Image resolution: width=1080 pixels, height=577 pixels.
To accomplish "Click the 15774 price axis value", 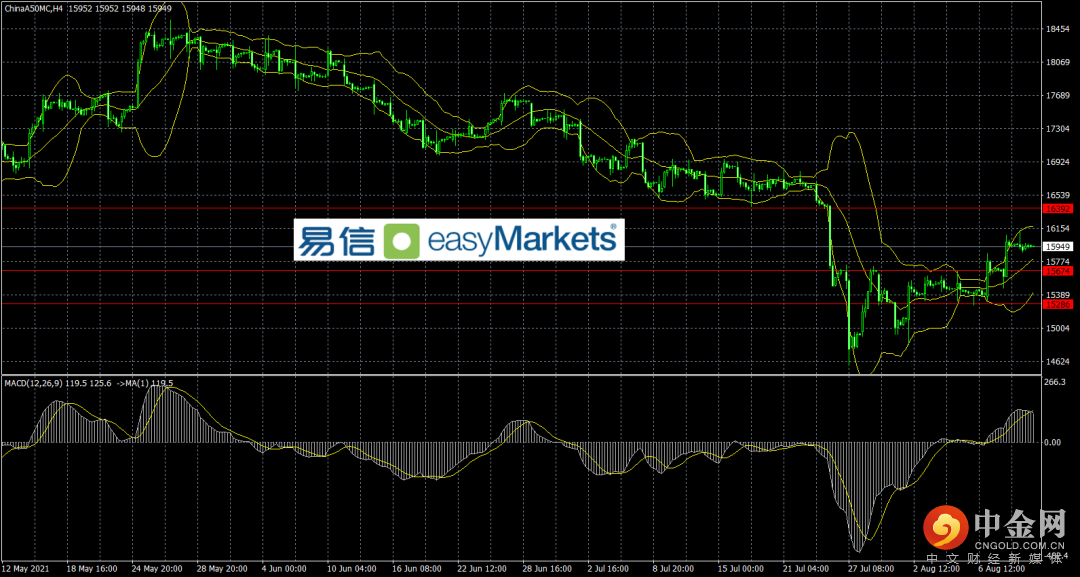I will pyautogui.click(x=1057, y=262).
